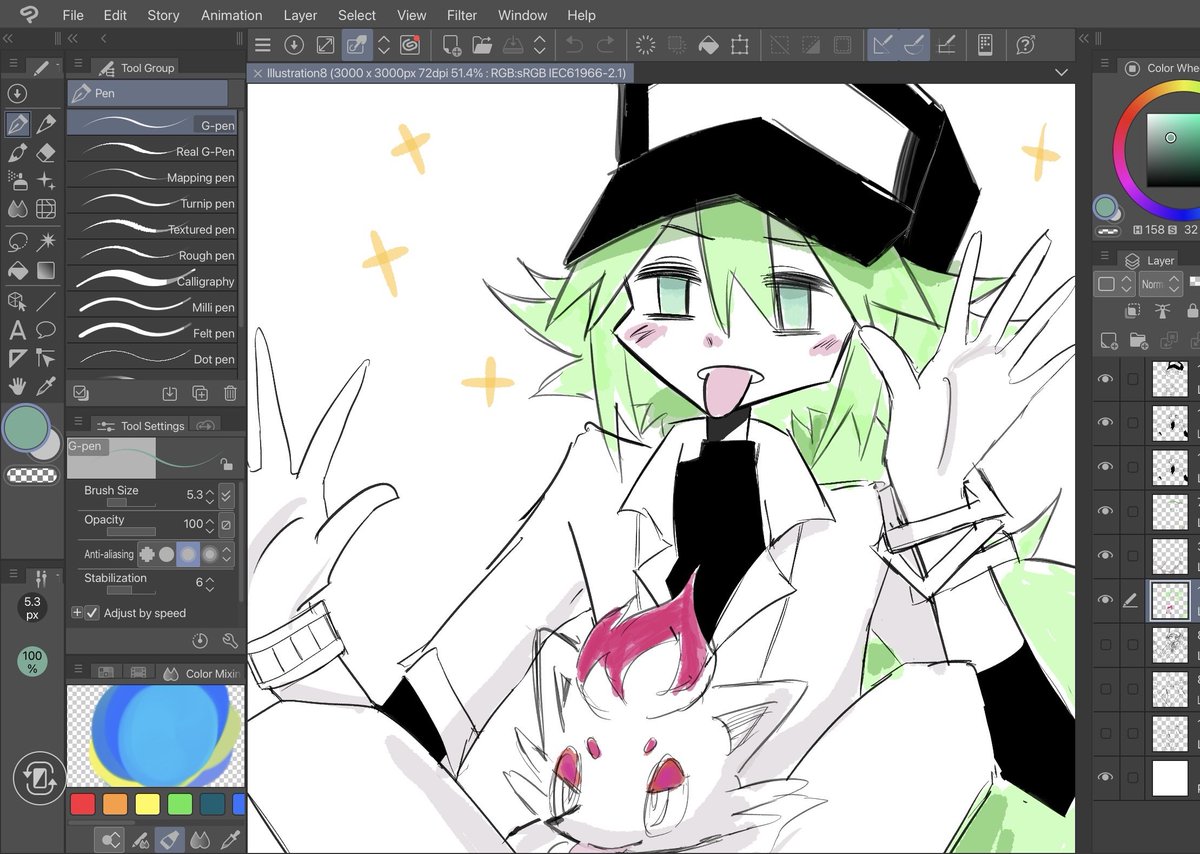The image size is (1200, 854).
Task: Select the Decoration sparkle tool
Action: pyautogui.click(x=45, y=181)
